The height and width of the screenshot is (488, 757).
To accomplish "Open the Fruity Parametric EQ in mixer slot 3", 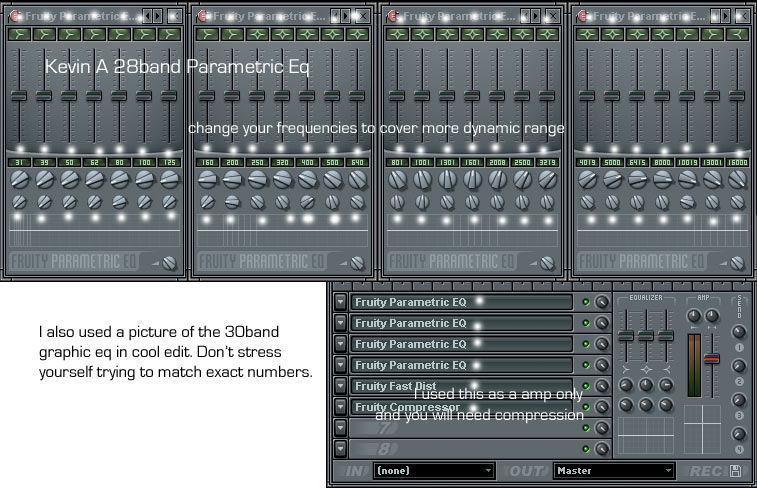I will pyautogui.click(x=461, y=344).
